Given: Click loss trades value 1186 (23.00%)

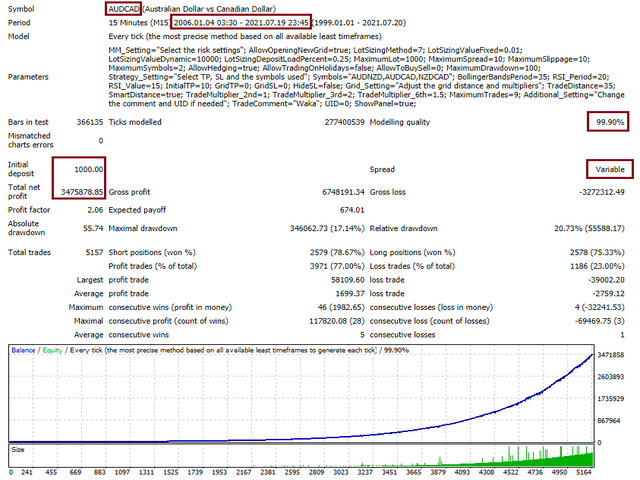Looking at the screenshot, I should (597, 266).
